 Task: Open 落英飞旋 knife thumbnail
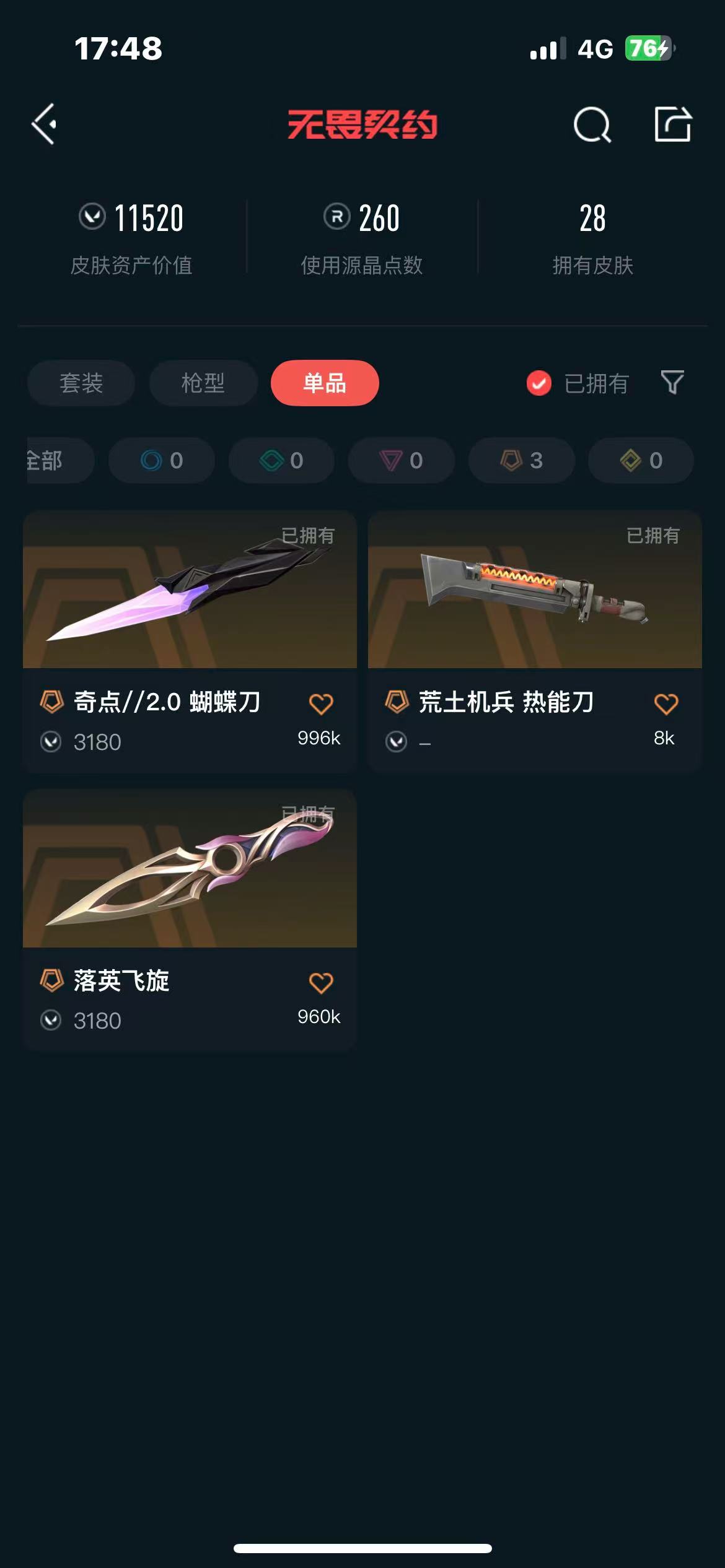[x=190, y=868]
